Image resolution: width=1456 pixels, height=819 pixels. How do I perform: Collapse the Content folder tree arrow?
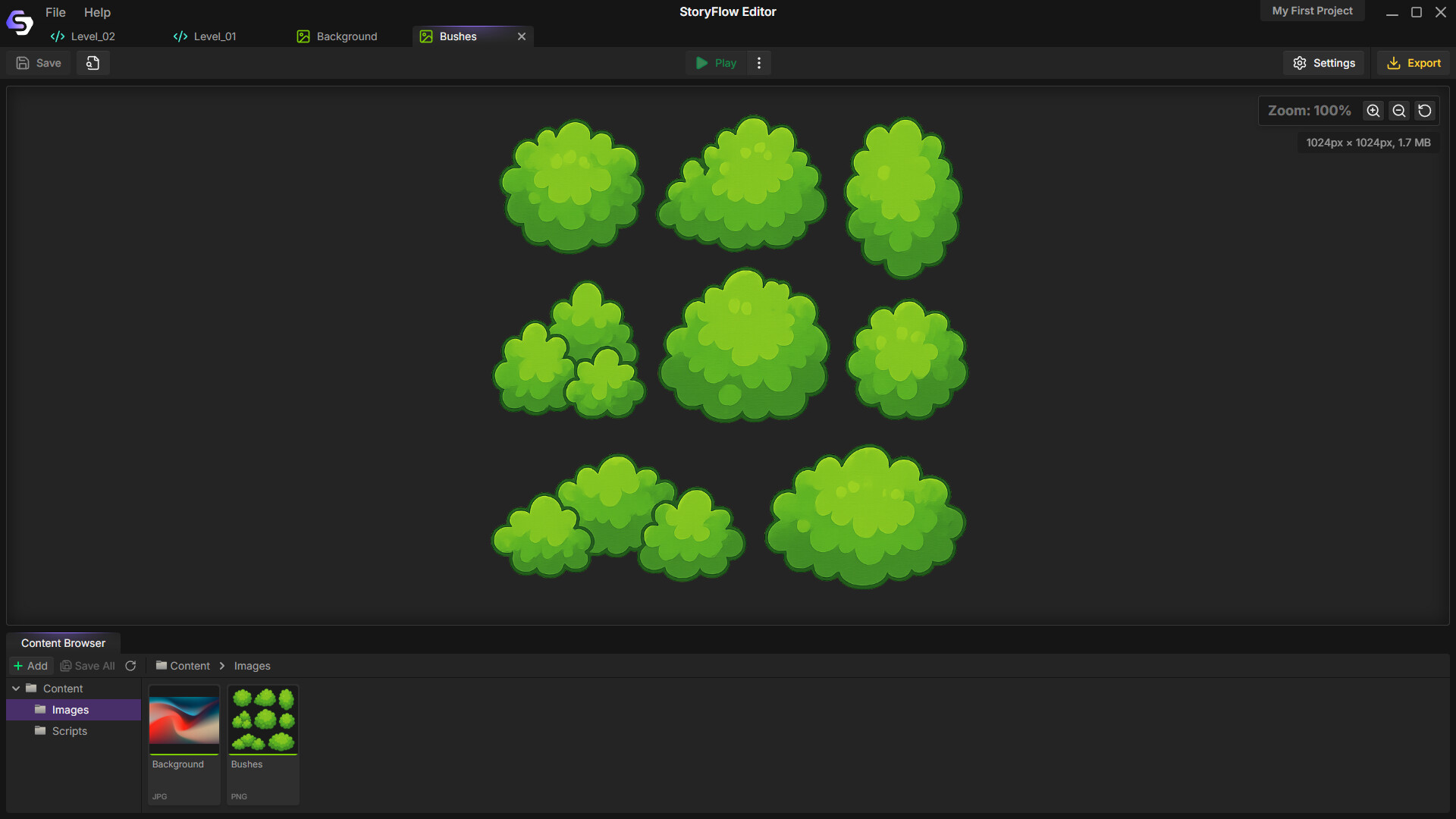coord(16,689)
